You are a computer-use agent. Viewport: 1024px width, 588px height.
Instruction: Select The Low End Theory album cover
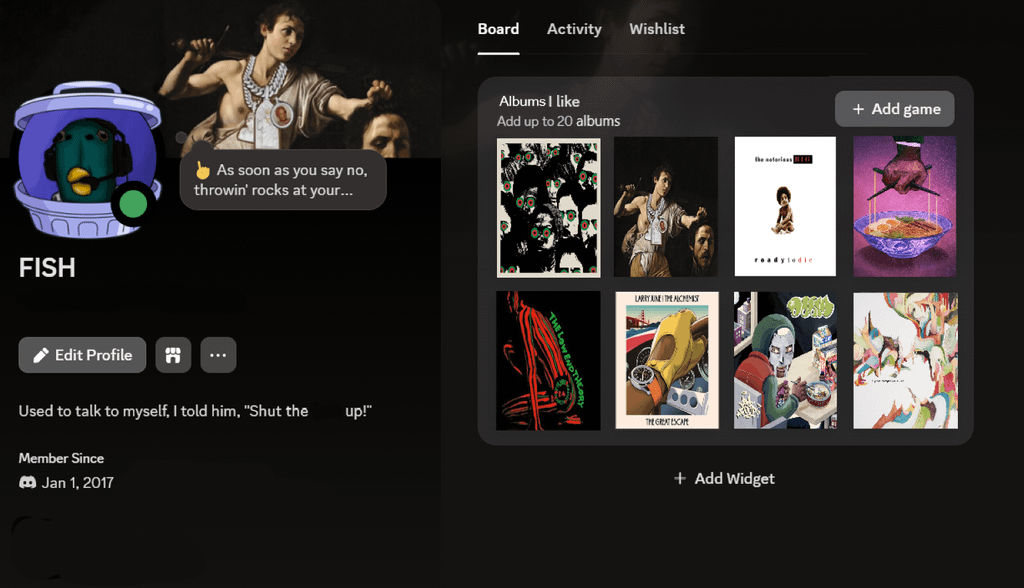pos(548,361)
